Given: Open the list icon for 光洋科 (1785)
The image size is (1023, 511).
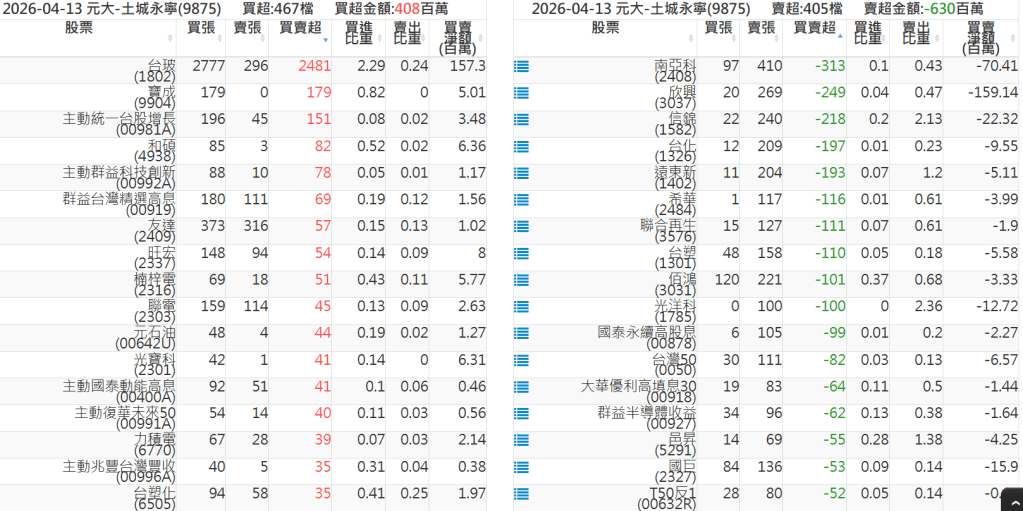Looking at the screenshot, I should tap(521, 306).
